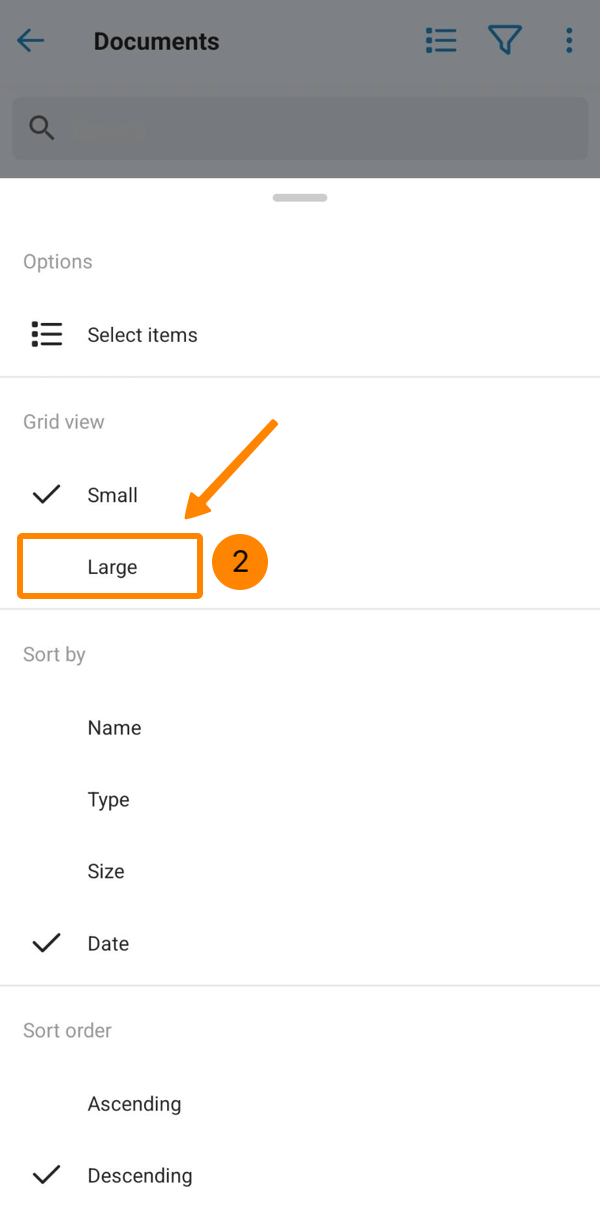Screen dimensions: 600x1217
Task: Open the filter funnel icon
Action: tap(505, 41)
